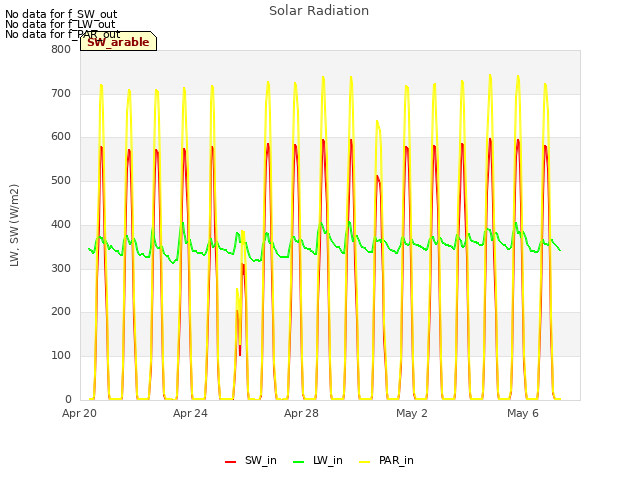Toggle the SW_in legend entry
This screenshot has width=640, height=480.
tap(251, 460)
